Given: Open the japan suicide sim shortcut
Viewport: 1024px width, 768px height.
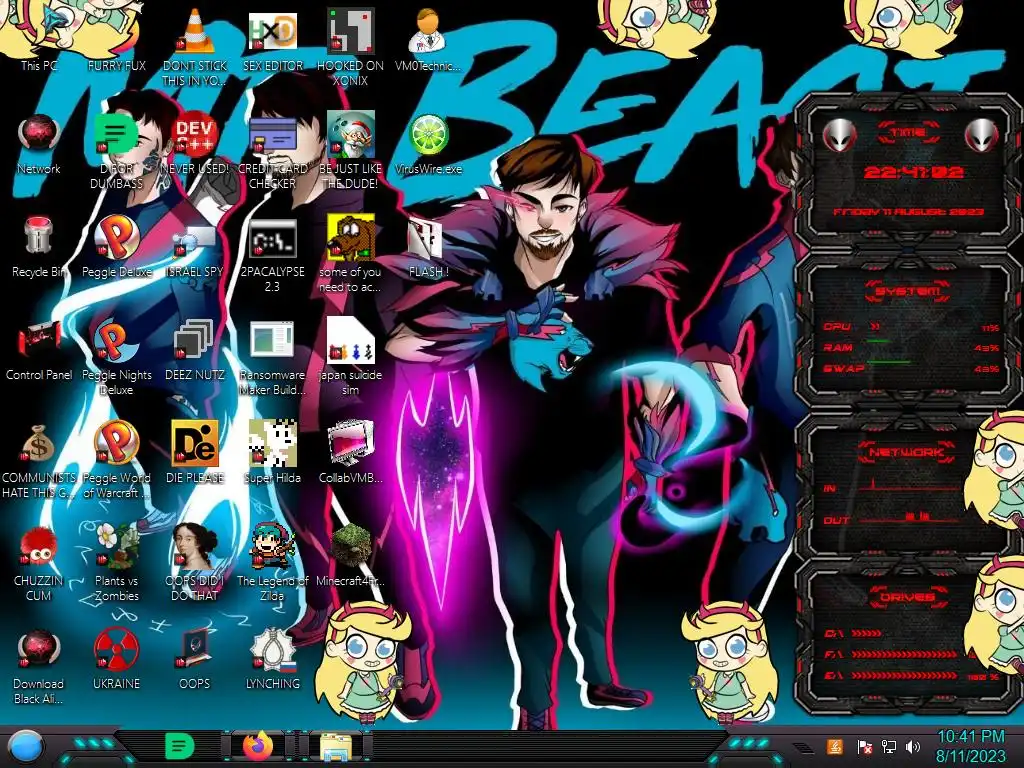Looking at the screenshot, I should pyautogui.click(x=351, y=357).
